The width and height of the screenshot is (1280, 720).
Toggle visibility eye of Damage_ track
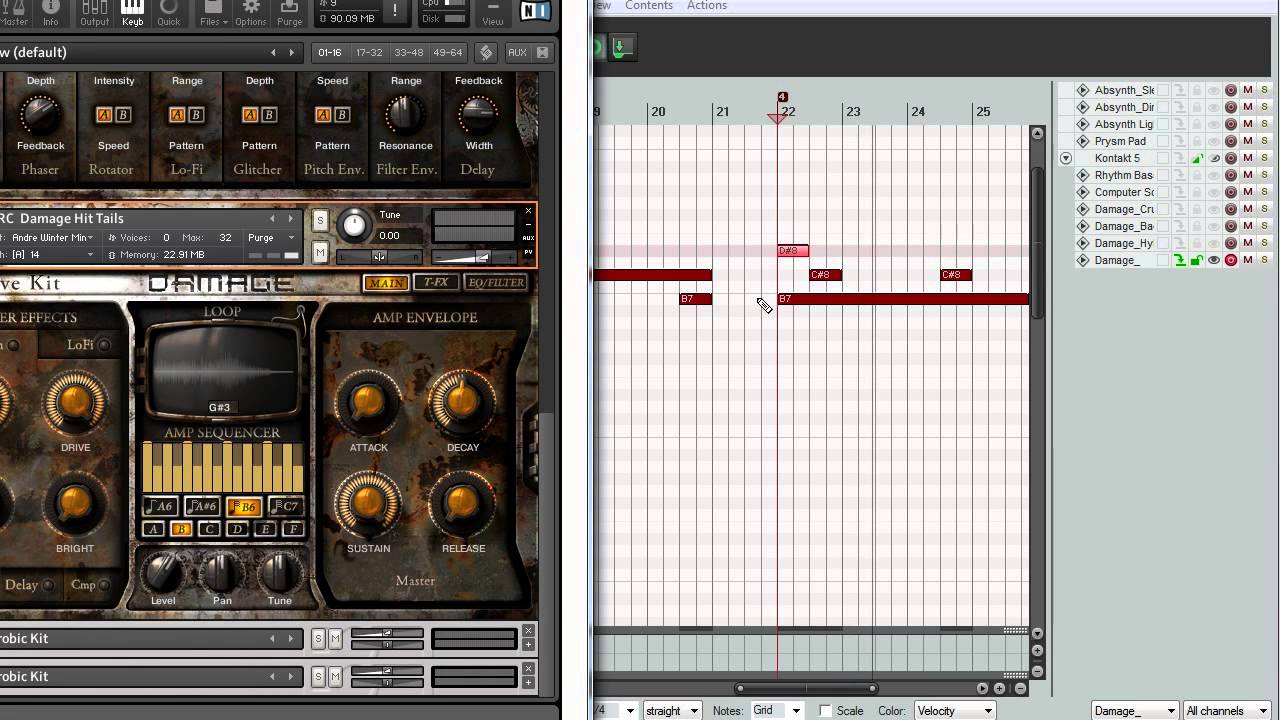[1214, 260]
